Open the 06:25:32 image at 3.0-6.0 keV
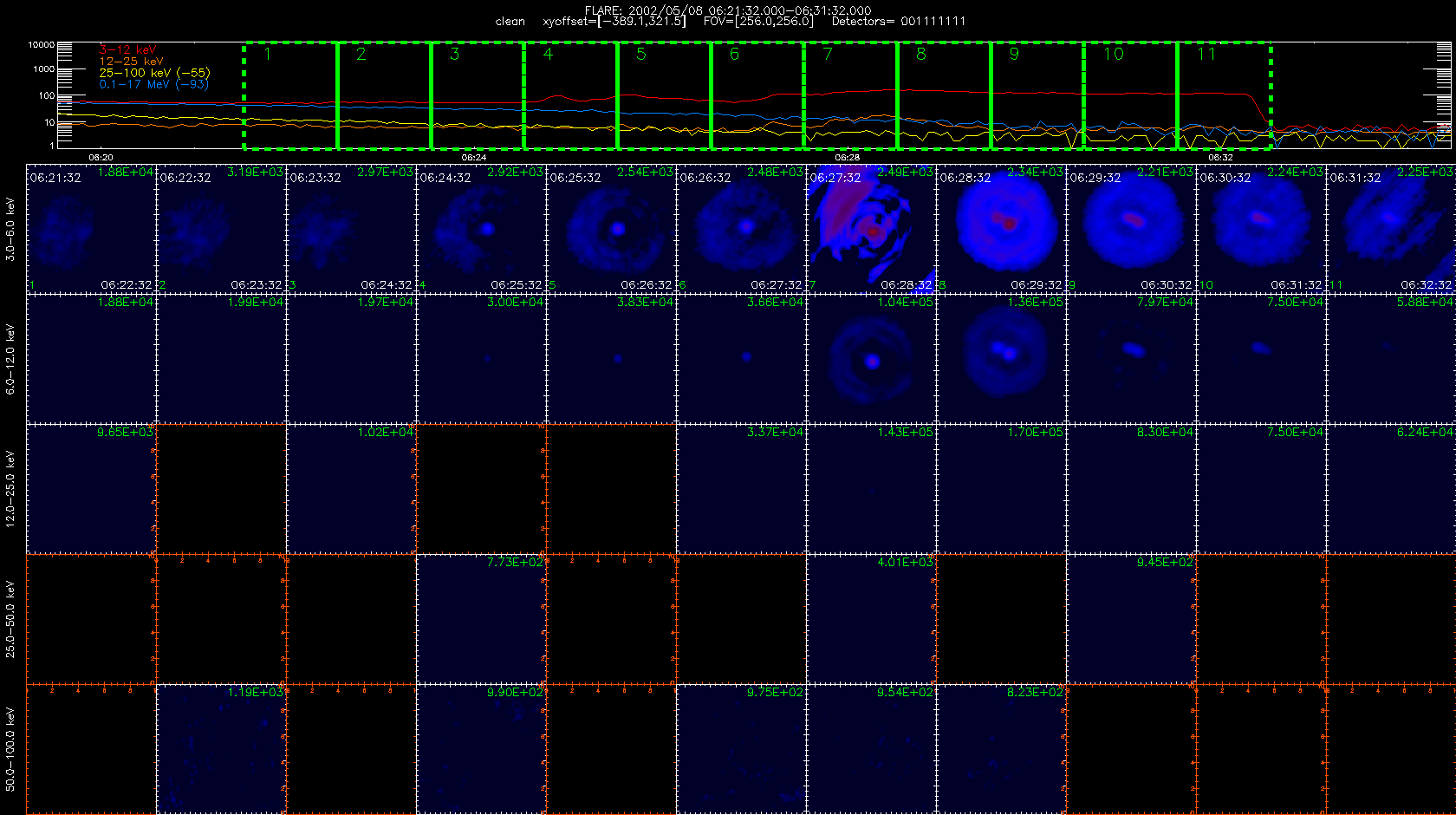Image resolution: width=1456 pixels, height=815 pixels. (x=611, y=229)
